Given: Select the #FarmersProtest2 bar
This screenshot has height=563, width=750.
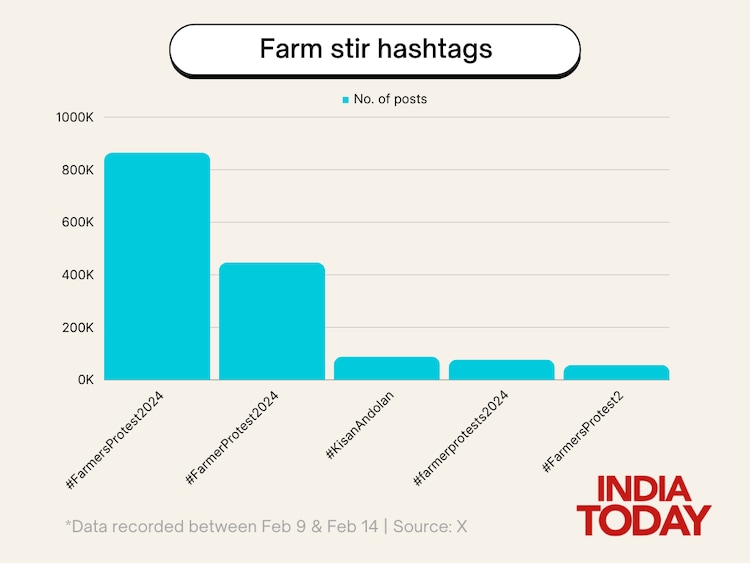Looking at the screenshot, I should click(x=616, y=372).
